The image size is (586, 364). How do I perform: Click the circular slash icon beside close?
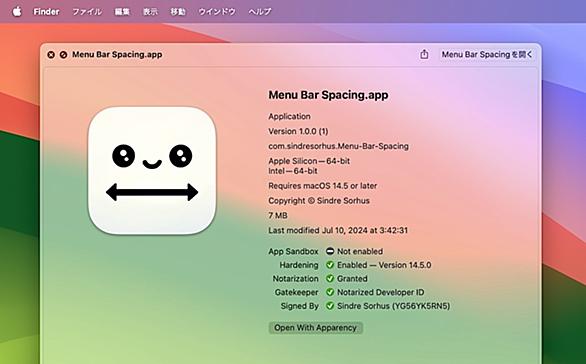pyautogui.click(x=64, y=55)
